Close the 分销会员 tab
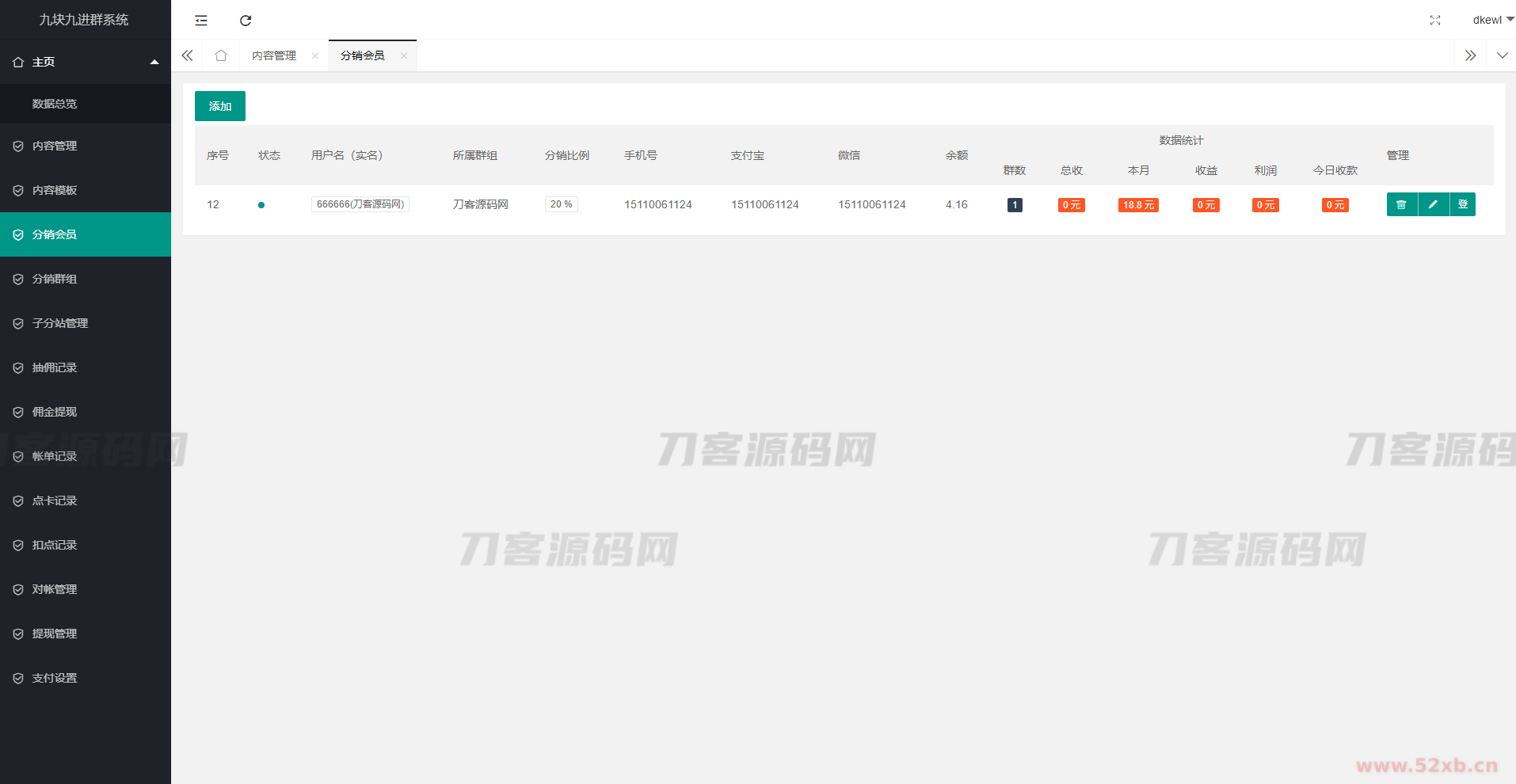This screenshot has height=784, width=1516. 404,55
